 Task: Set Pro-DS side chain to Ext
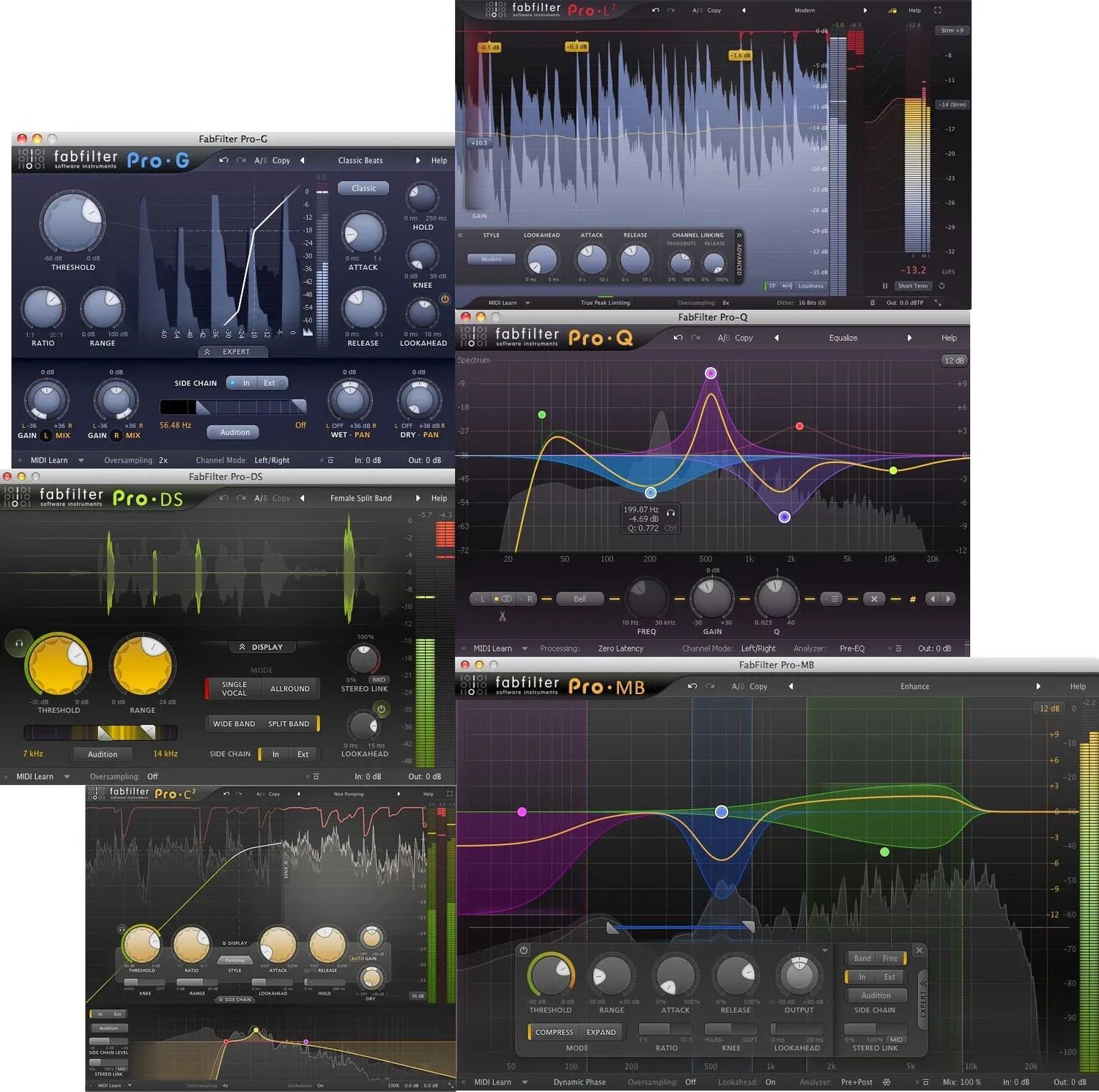[303, 754]
